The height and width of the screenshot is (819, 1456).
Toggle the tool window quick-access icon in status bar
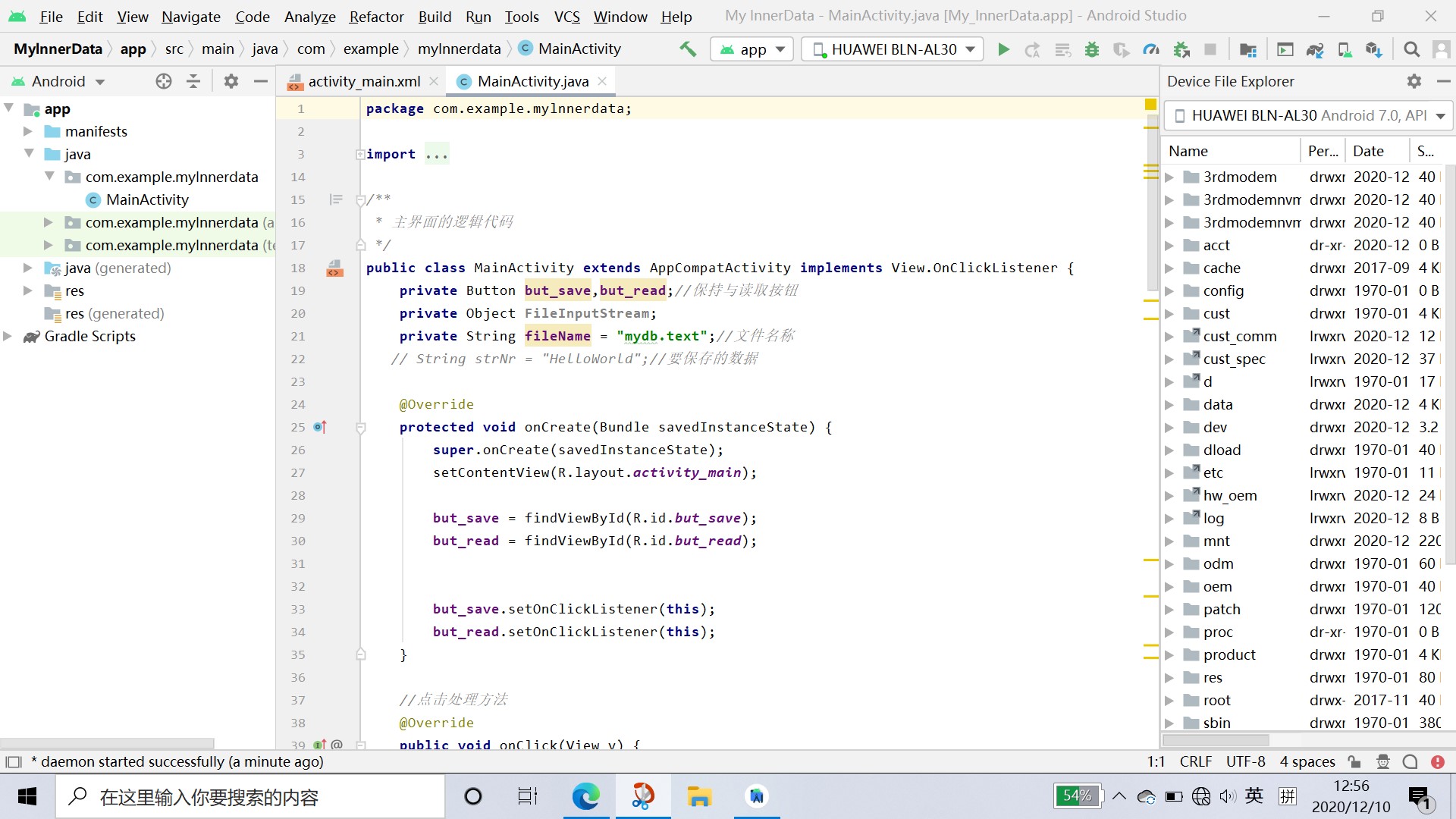[13, 761]
